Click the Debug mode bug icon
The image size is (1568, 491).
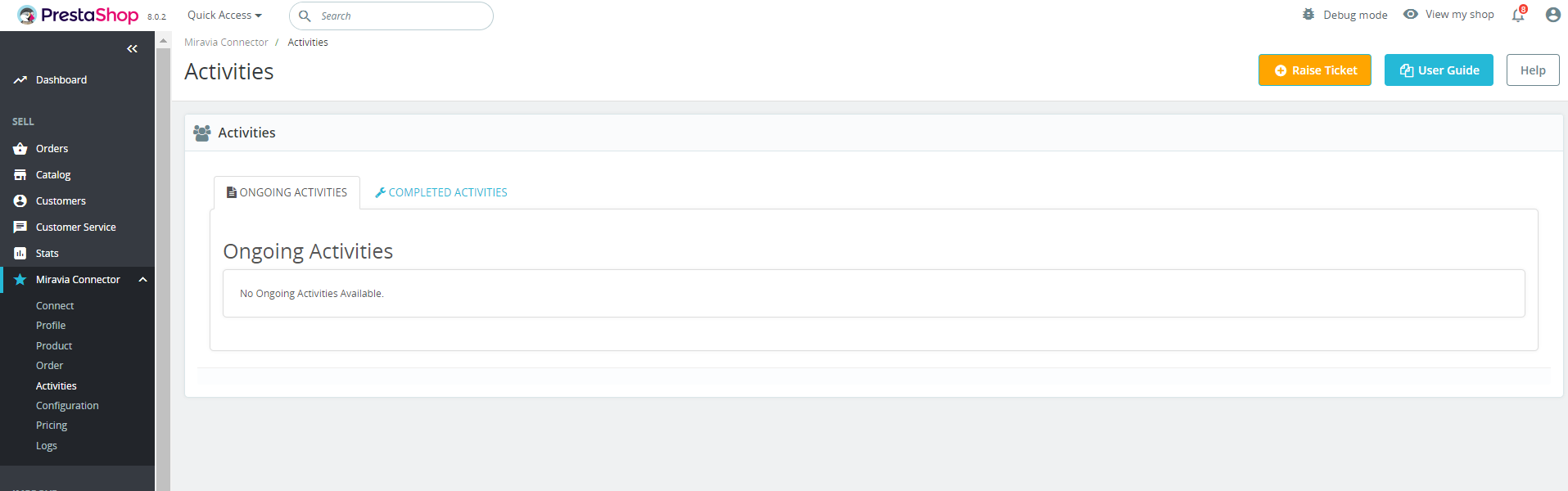[x=1308, y=15]
